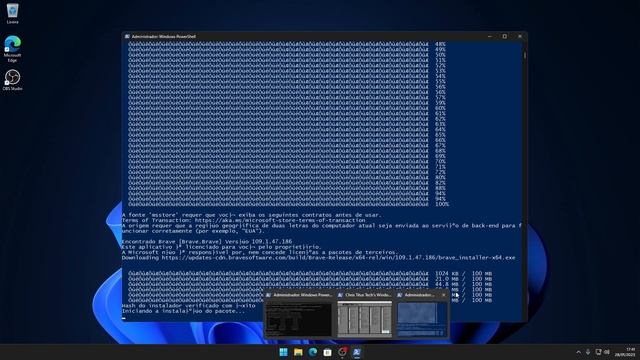
Task: Click the PowerShell taskbar icon
Action: point(357,352)
